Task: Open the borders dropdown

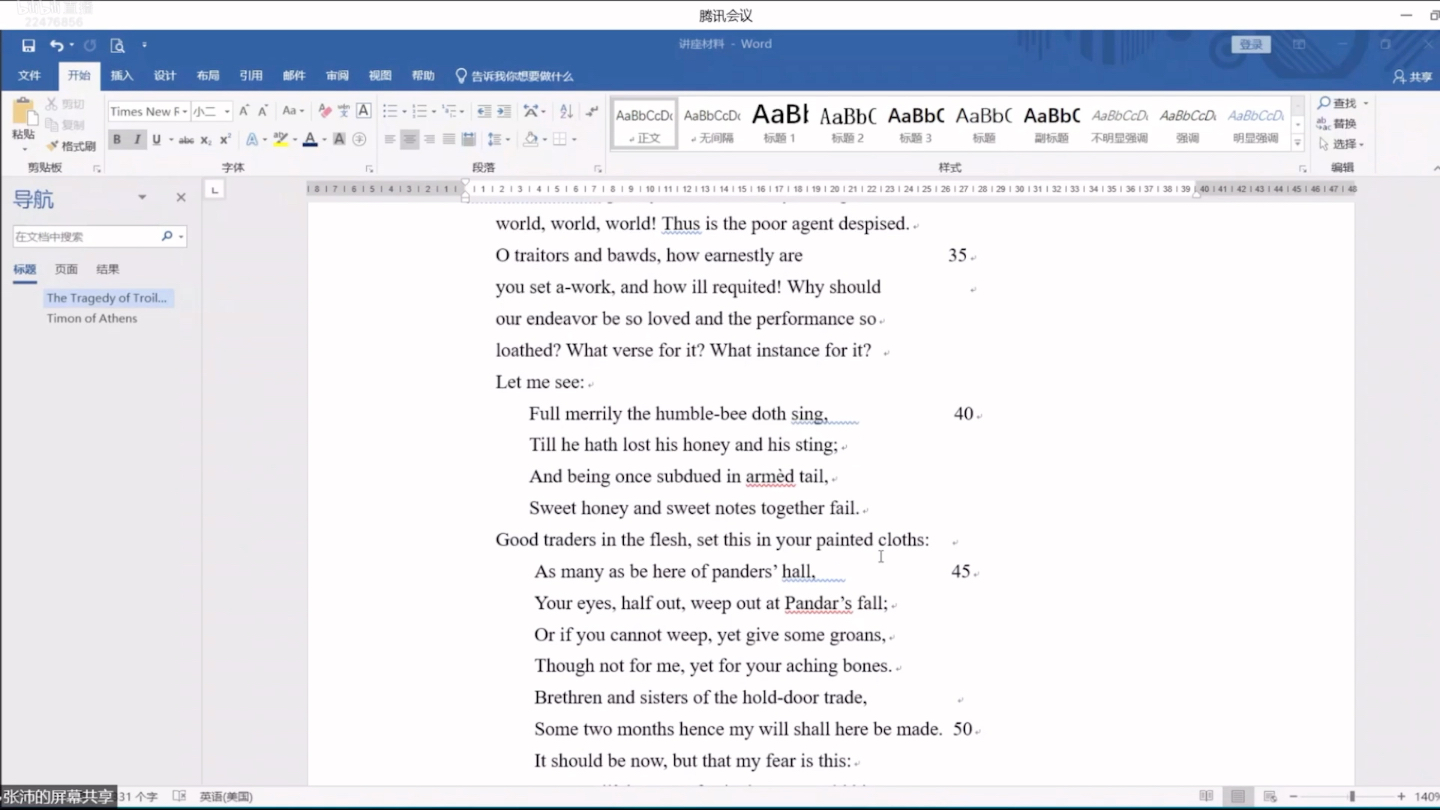Action: point(575,140)
